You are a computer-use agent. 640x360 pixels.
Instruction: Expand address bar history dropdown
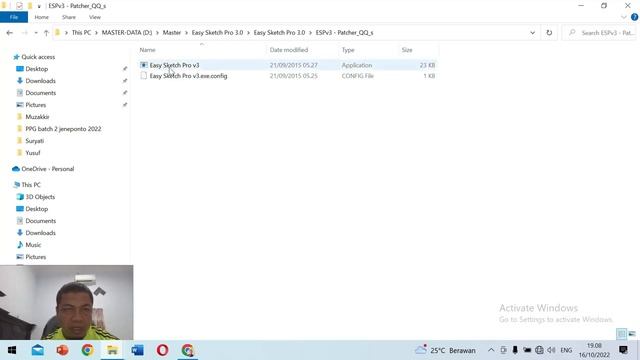tap(532, 33)
